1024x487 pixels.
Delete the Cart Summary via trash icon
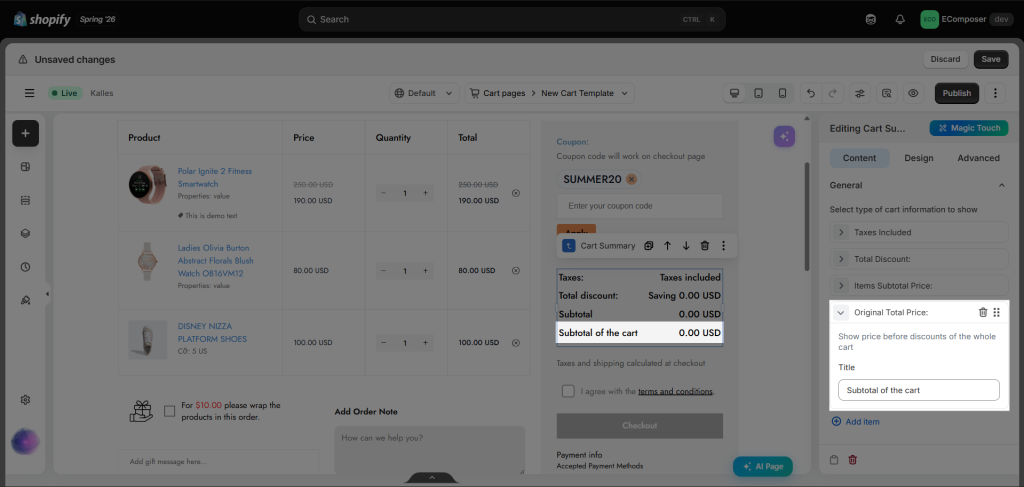[x=705, y=246]
